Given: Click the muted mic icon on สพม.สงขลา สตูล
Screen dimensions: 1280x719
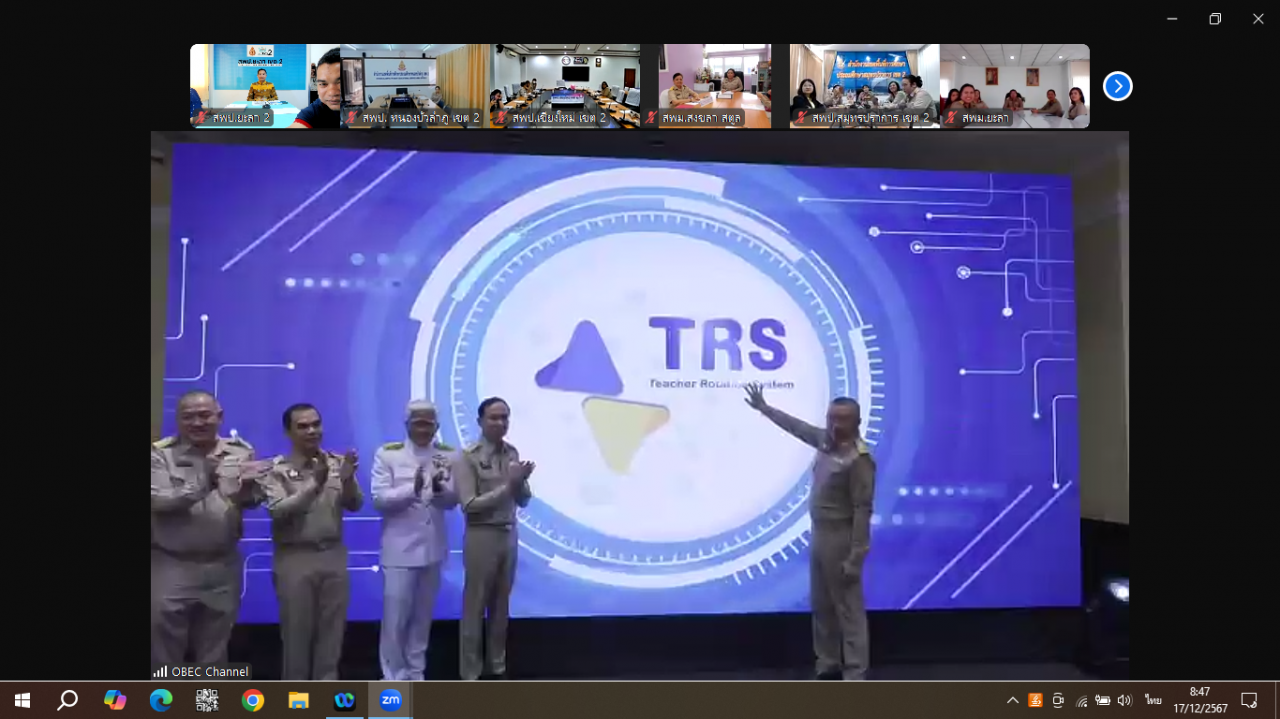Looking at the screenshot, I should (652, 118).
